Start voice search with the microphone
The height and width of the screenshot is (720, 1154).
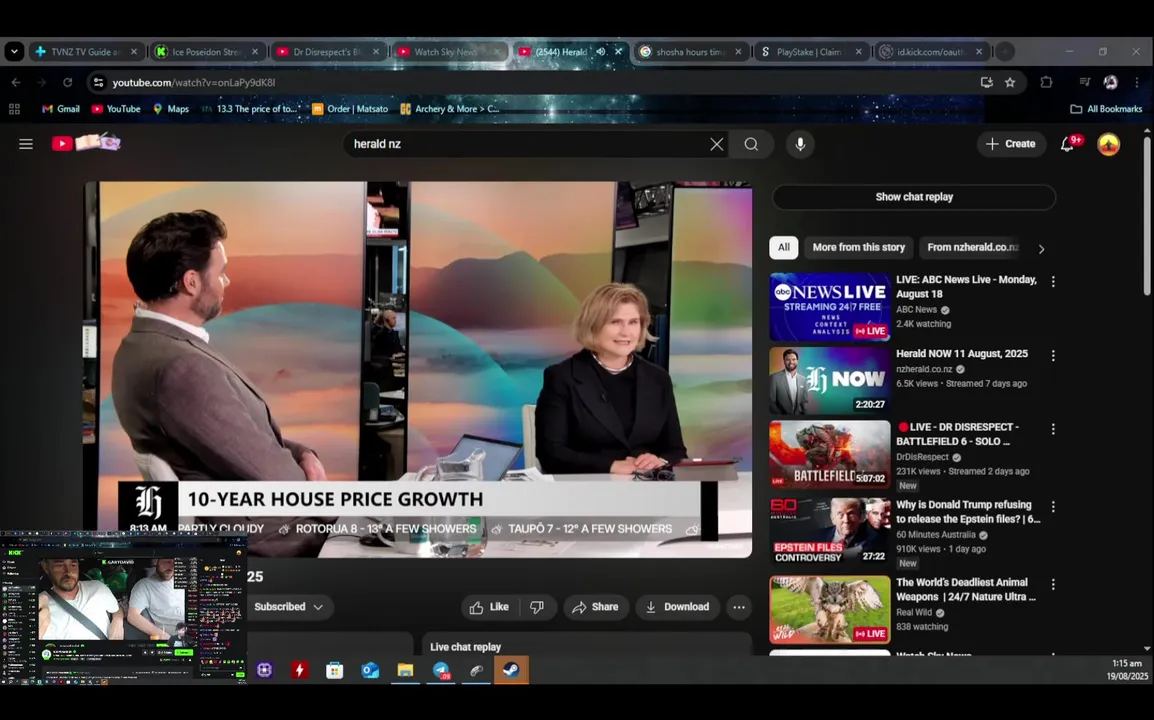click(800, 144)
